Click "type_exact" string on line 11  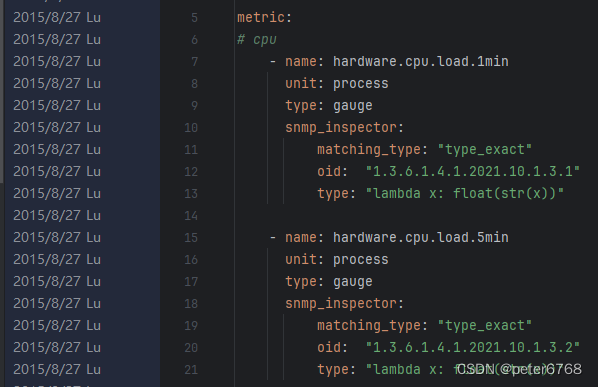click(x=485, y=149)
